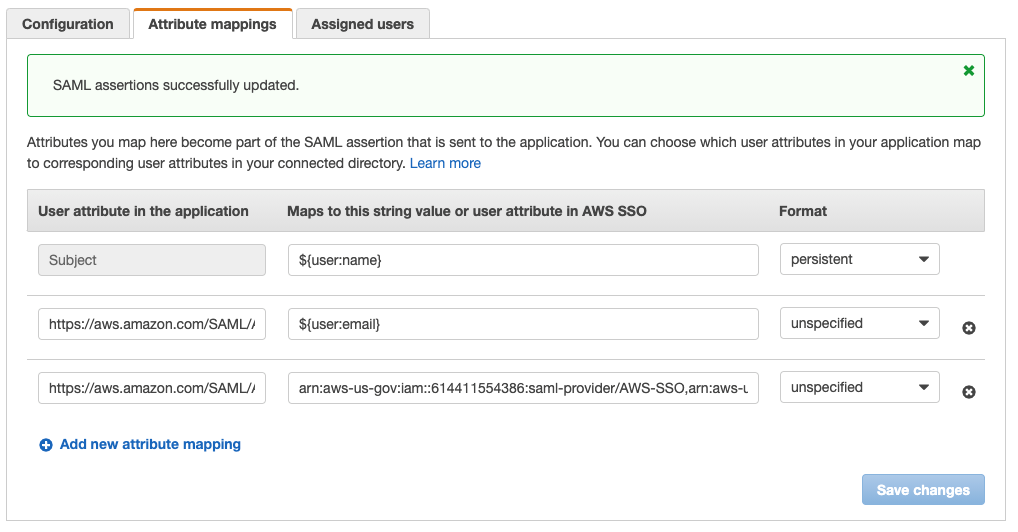This screenshot has width=1018, height=532.
Task: Switch to the Configuration tab
Action: [68, 24]
